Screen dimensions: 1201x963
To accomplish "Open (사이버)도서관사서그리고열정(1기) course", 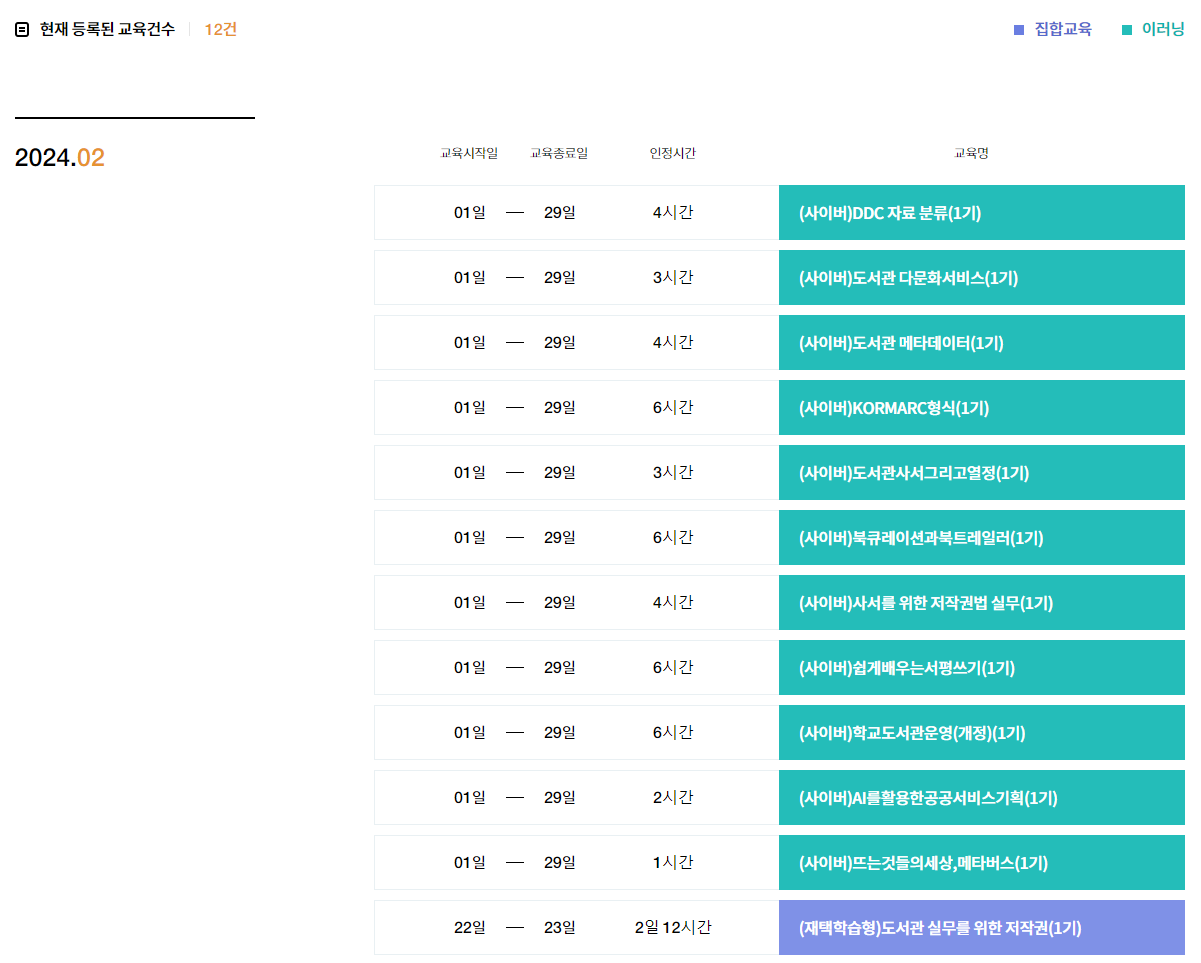I will click(982, 473).
